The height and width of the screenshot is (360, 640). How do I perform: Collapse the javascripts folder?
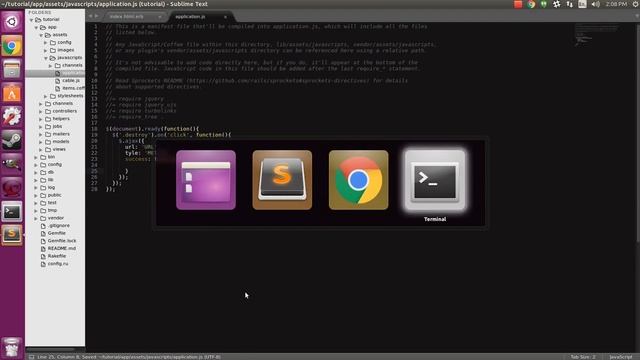46,58
